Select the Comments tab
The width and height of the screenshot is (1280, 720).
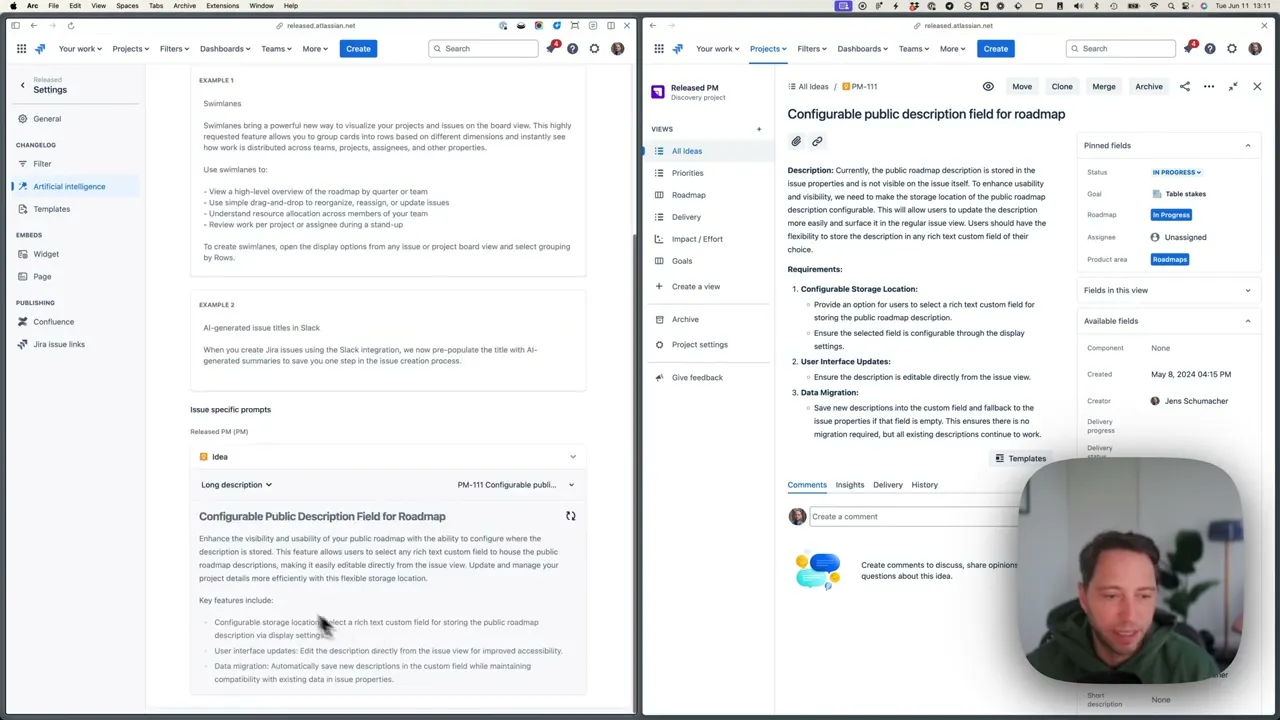pos(807,485)
